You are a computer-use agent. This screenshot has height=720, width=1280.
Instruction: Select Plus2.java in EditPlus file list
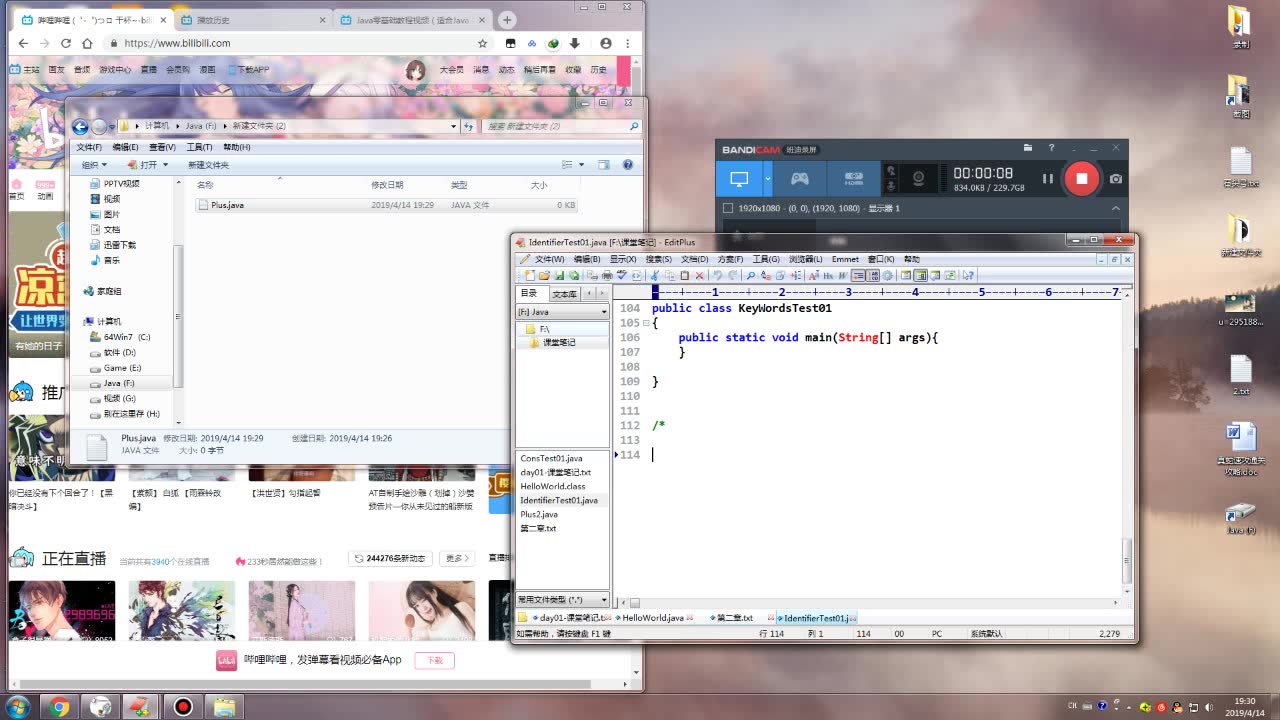(539, 514)
